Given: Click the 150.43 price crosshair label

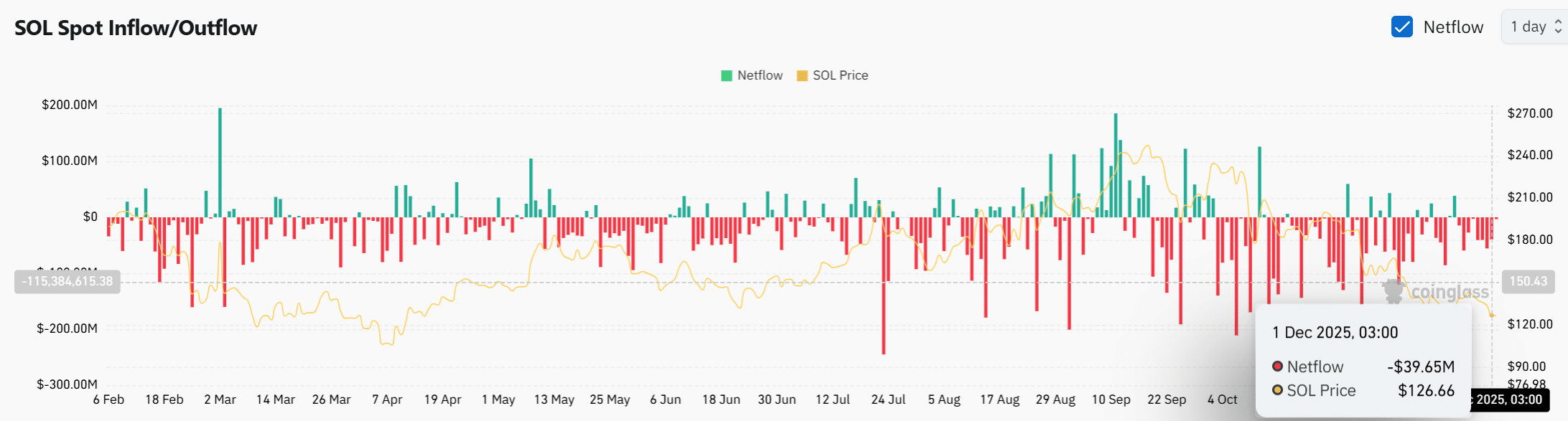Looking at the screenshot, I should tap(1528, 281).
